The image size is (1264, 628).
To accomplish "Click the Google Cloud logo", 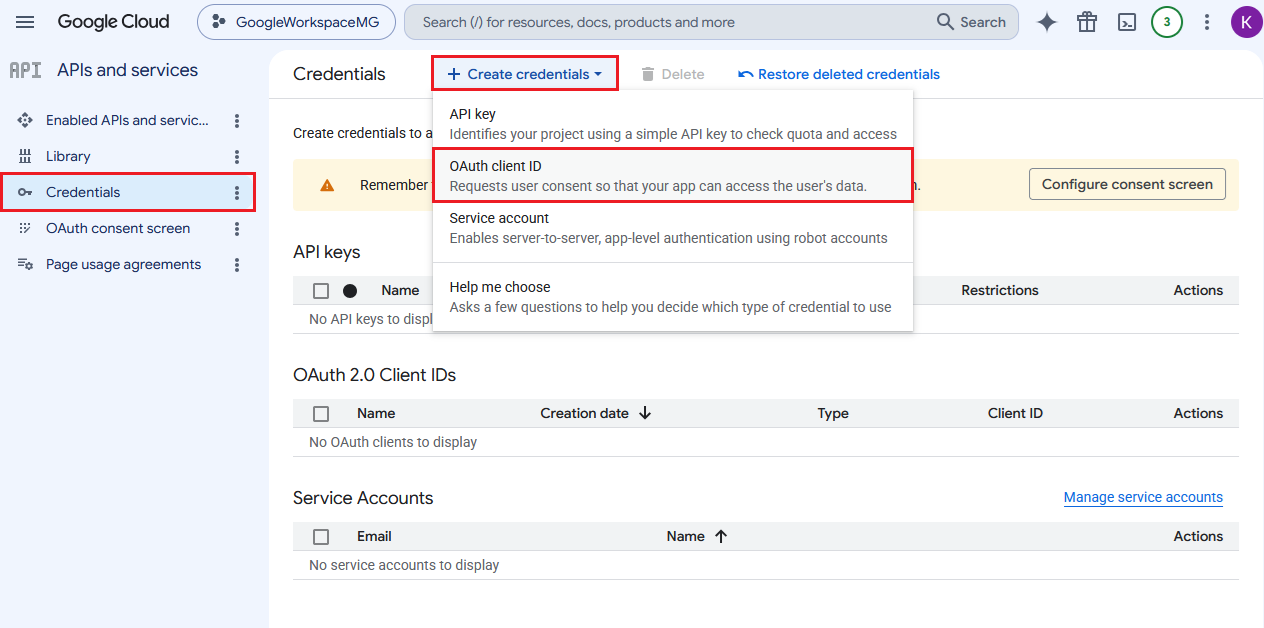I will 113,22.
